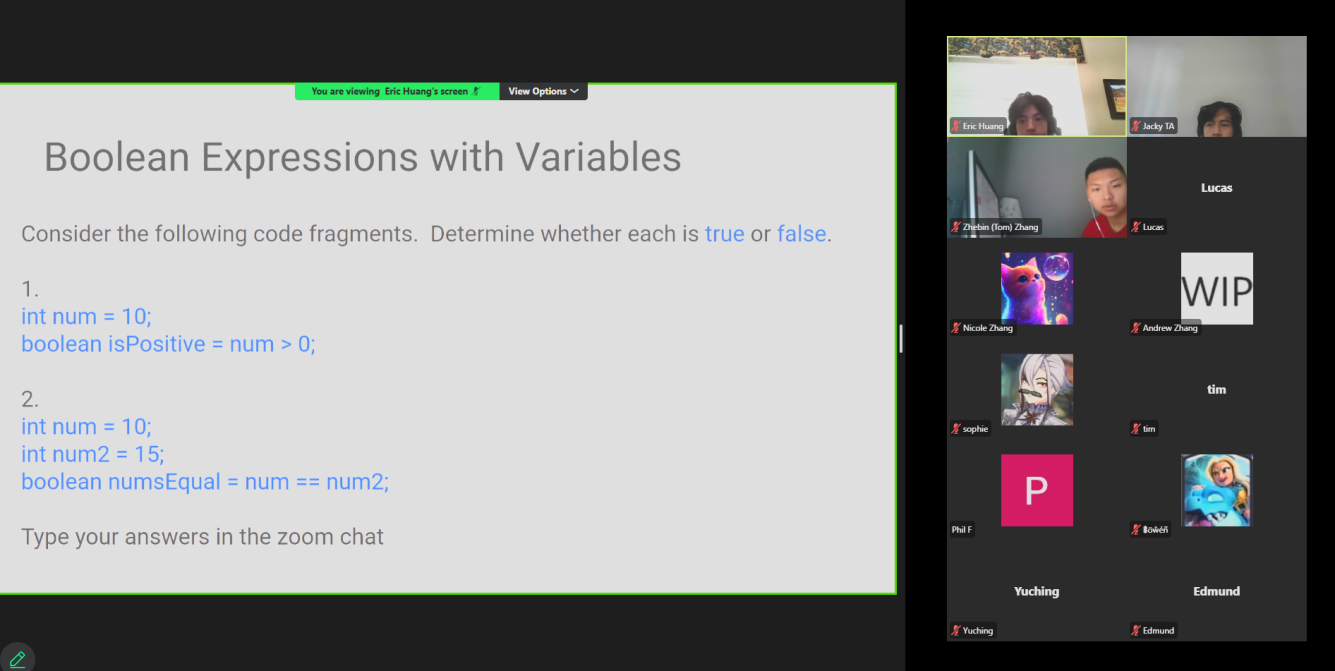Click Eric Huang's muted microphone icon
1335x671 pixels.
pyautogui.click(x=956, y=126)
